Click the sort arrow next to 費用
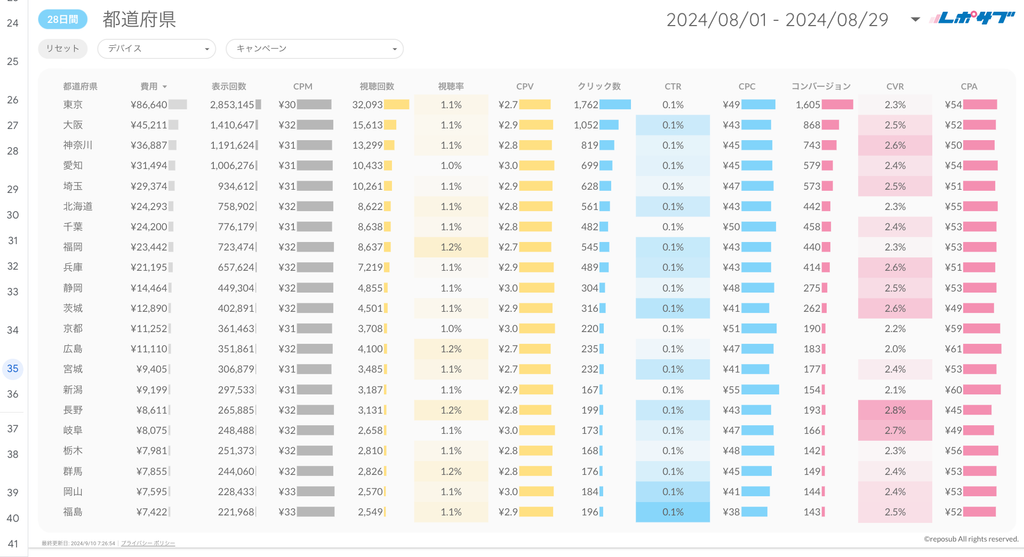 (x=164, y=87)
